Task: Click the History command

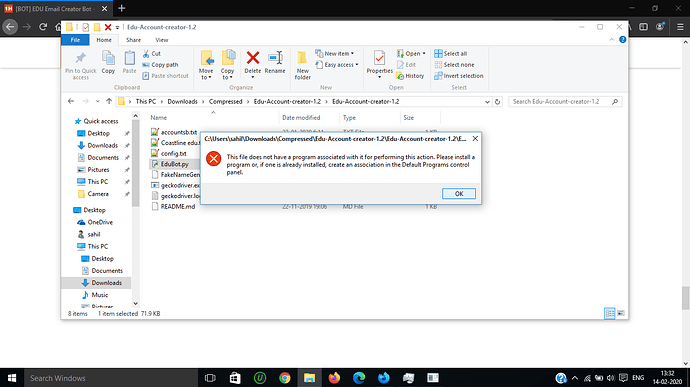Action: click(410, 76)
